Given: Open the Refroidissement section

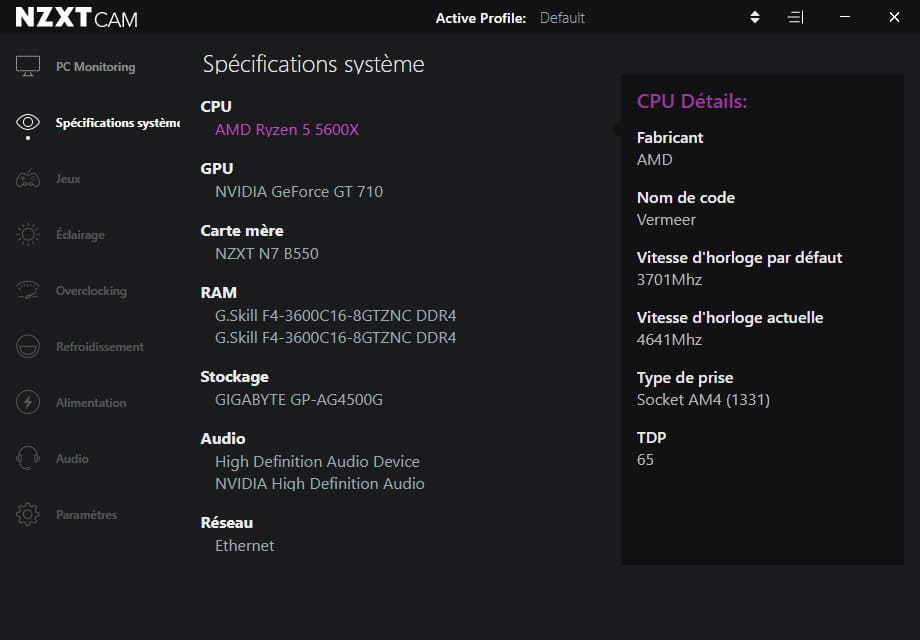Looking at the screenshot, I should 100,347.
